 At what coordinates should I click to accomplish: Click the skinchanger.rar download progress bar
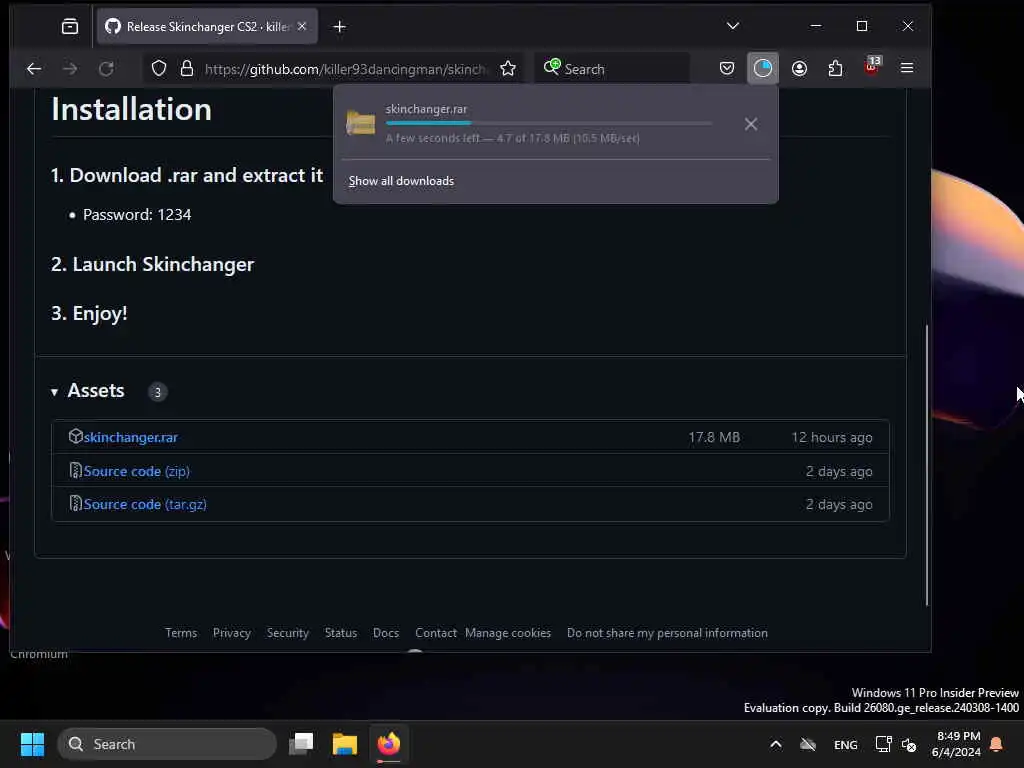pos(549,123)
